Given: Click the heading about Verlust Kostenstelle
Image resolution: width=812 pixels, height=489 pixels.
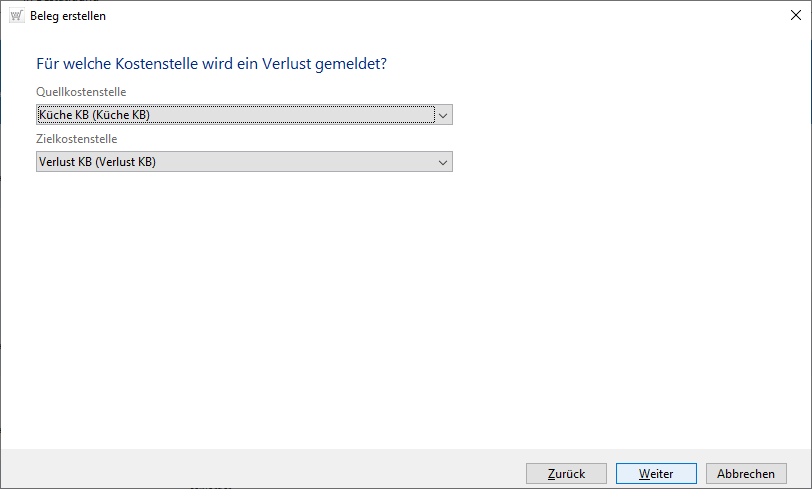Looking at the screenshot, I should [211, 65].
